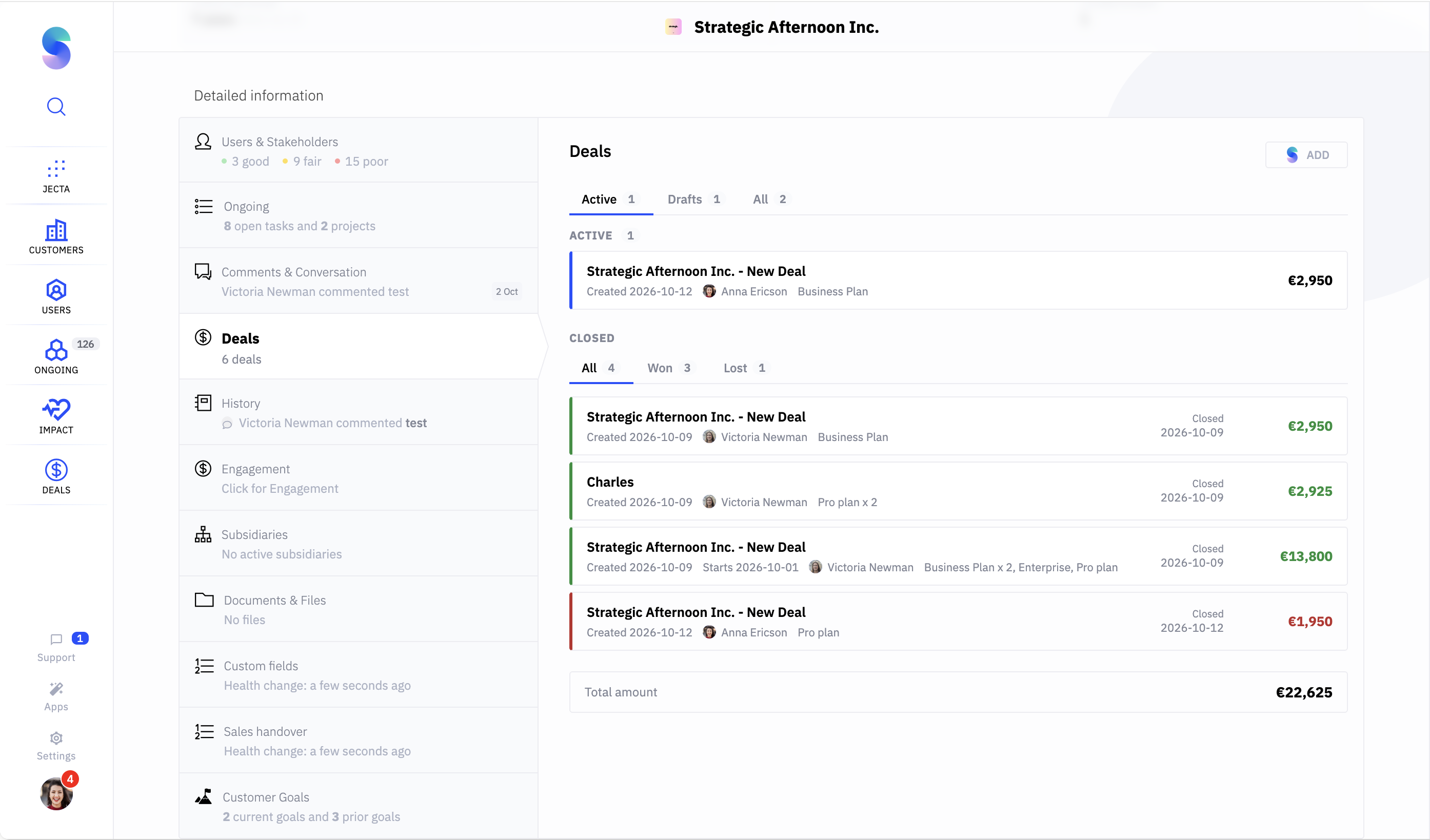Open the Custom fields section
Screen dimensions: 1430x840
click(358, 675)
